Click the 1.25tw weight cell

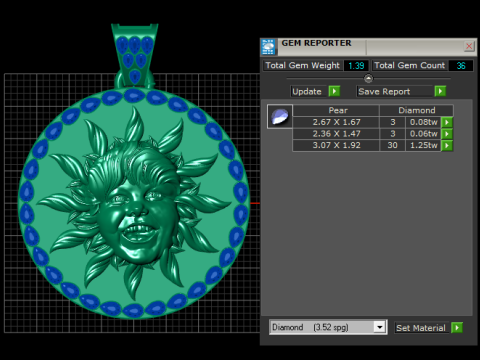tap(423, 146)
